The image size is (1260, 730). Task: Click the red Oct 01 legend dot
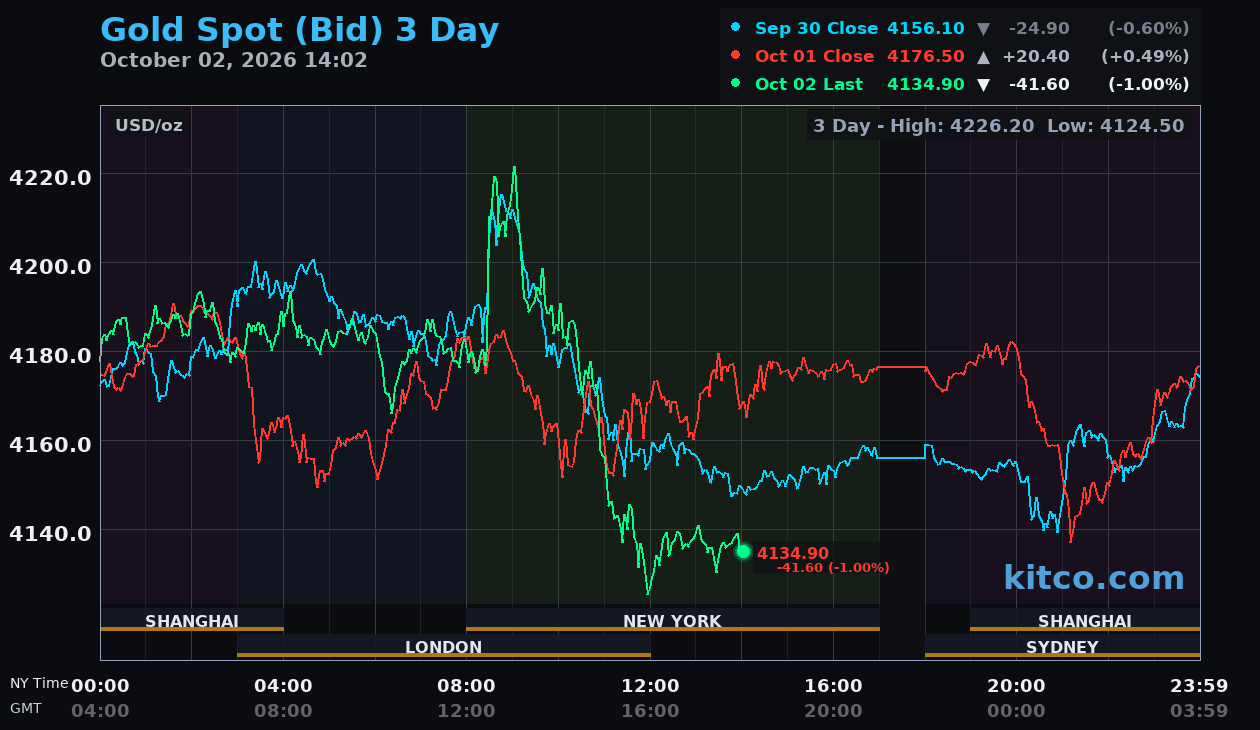(736, 56)
